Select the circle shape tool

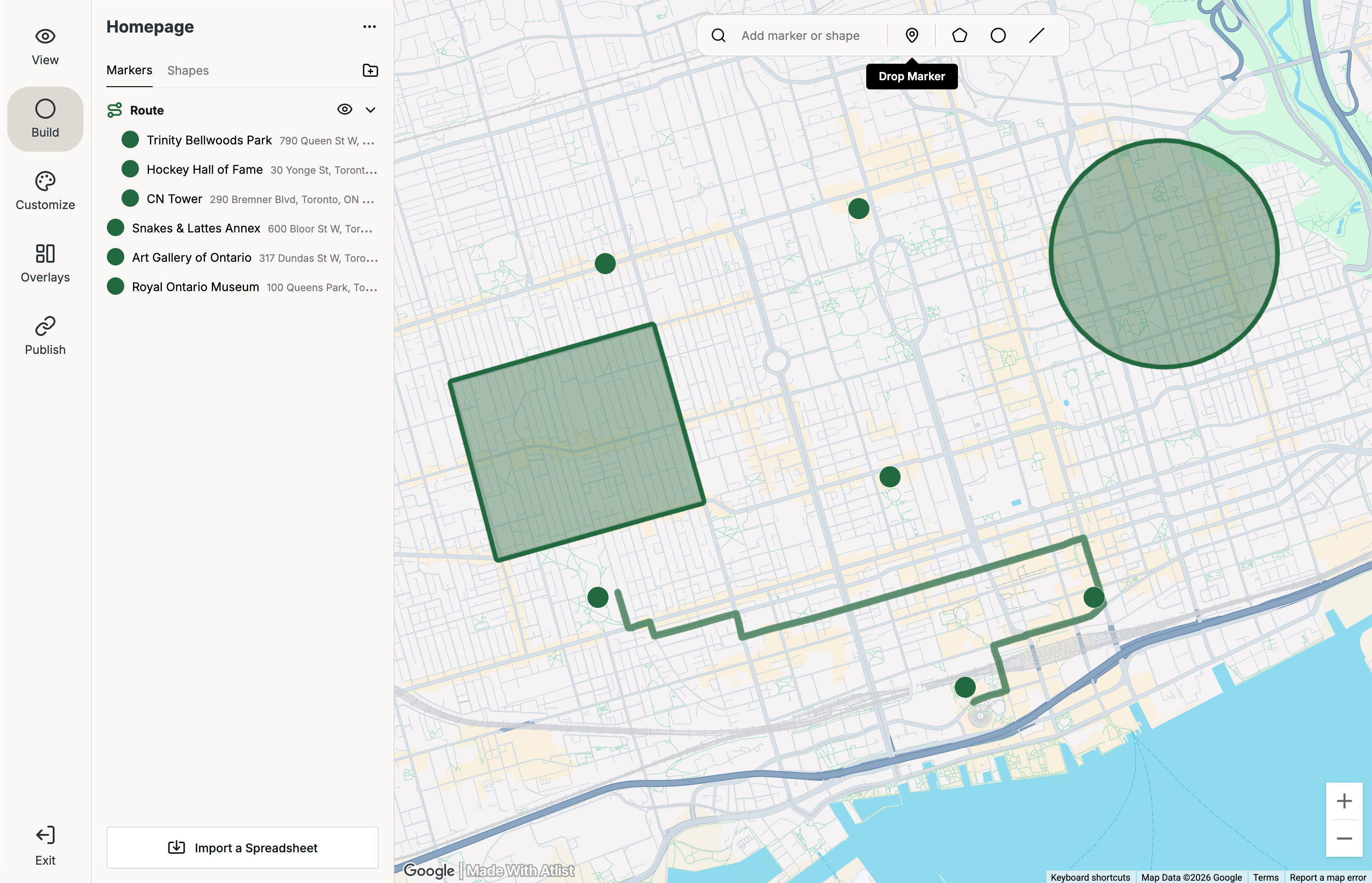click(x=998, y=36)
